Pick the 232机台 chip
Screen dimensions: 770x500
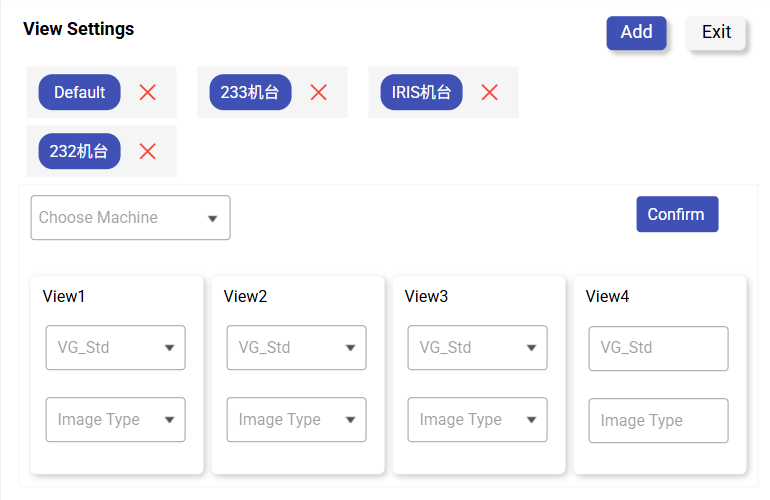tap(80, 151)
